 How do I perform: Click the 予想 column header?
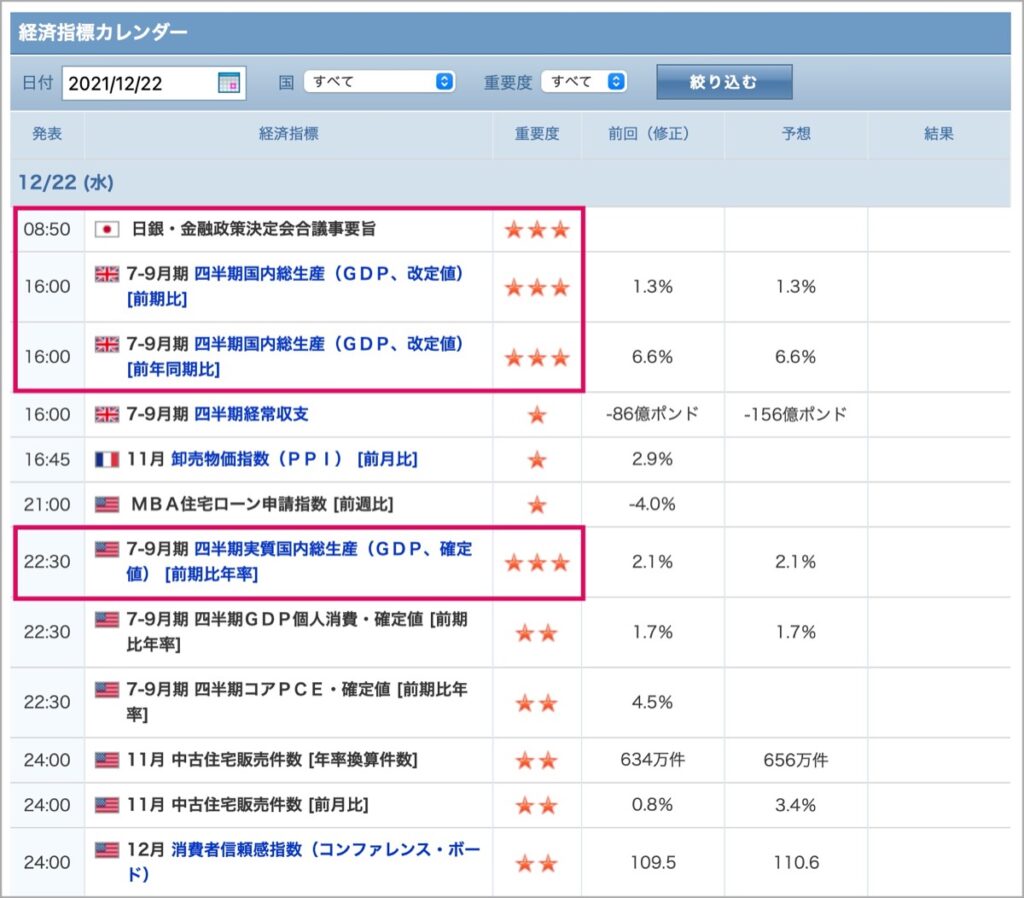click(x=796, y=134)
